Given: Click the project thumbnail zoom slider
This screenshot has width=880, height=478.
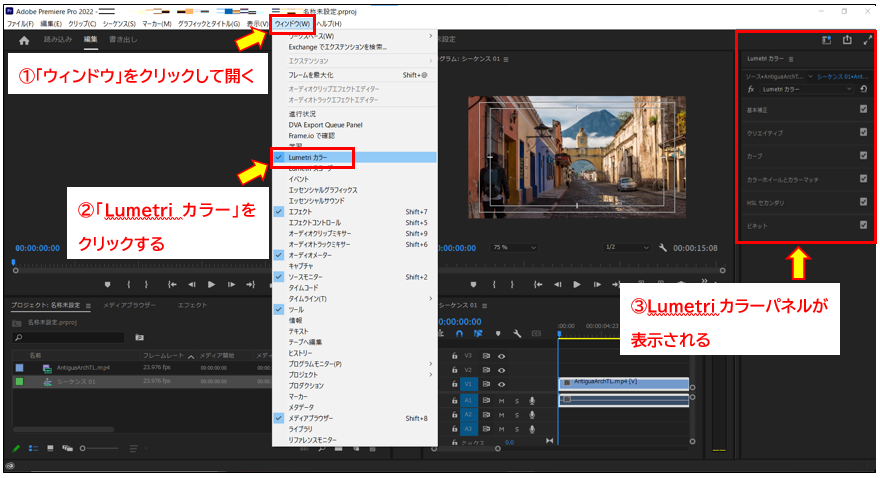Looking at the screenshot, I should click(100, 448).
